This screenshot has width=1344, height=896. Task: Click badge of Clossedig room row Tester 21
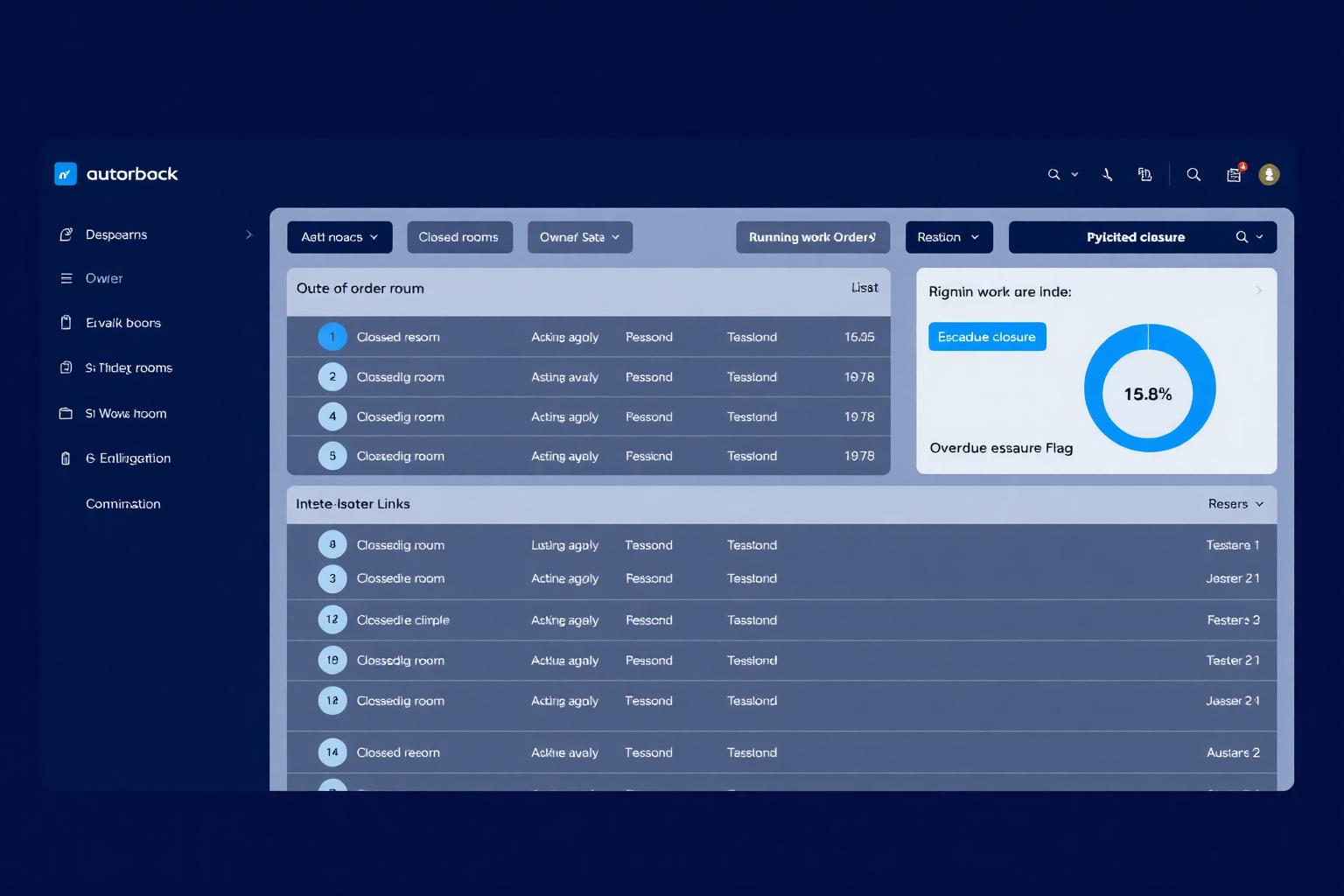point(332,661)
